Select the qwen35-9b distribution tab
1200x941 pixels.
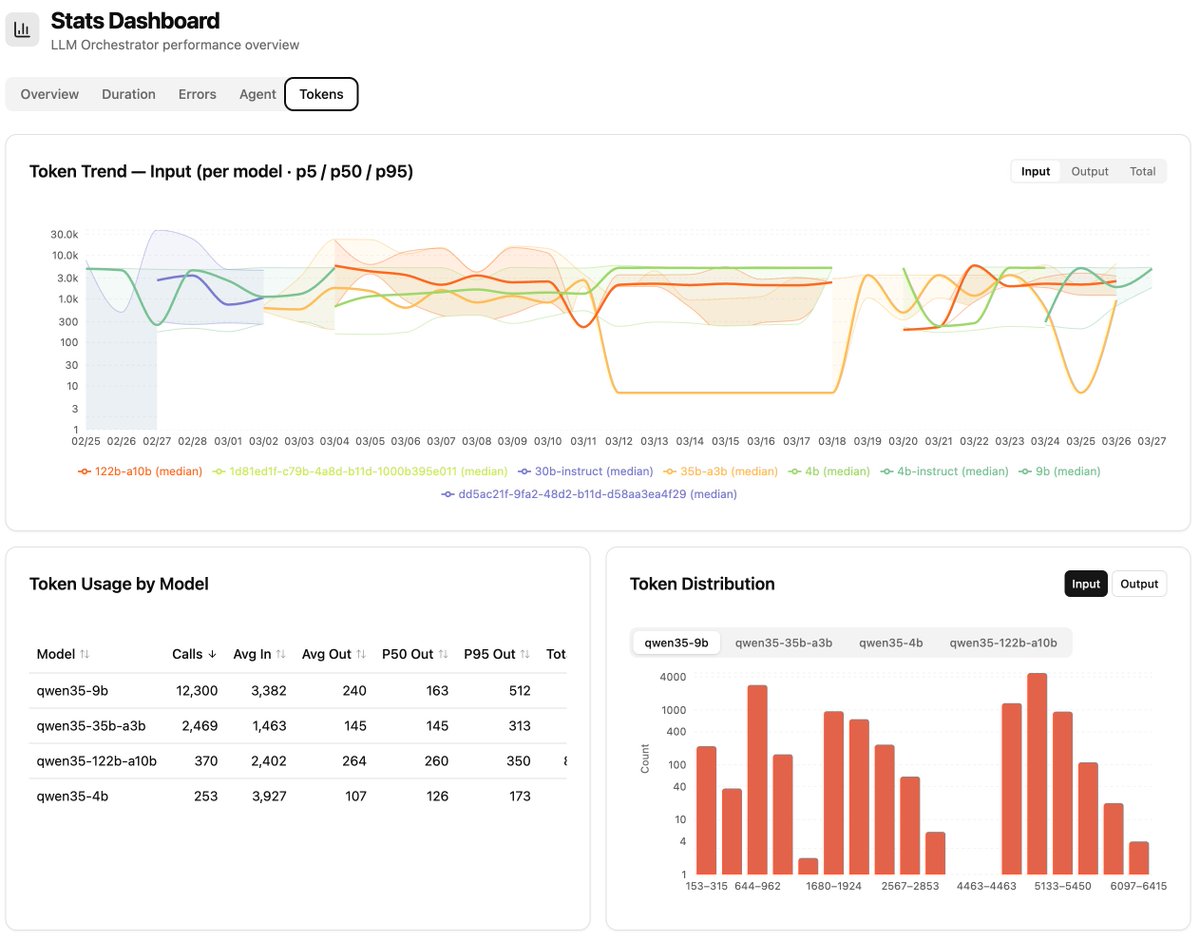click(676, 643)
